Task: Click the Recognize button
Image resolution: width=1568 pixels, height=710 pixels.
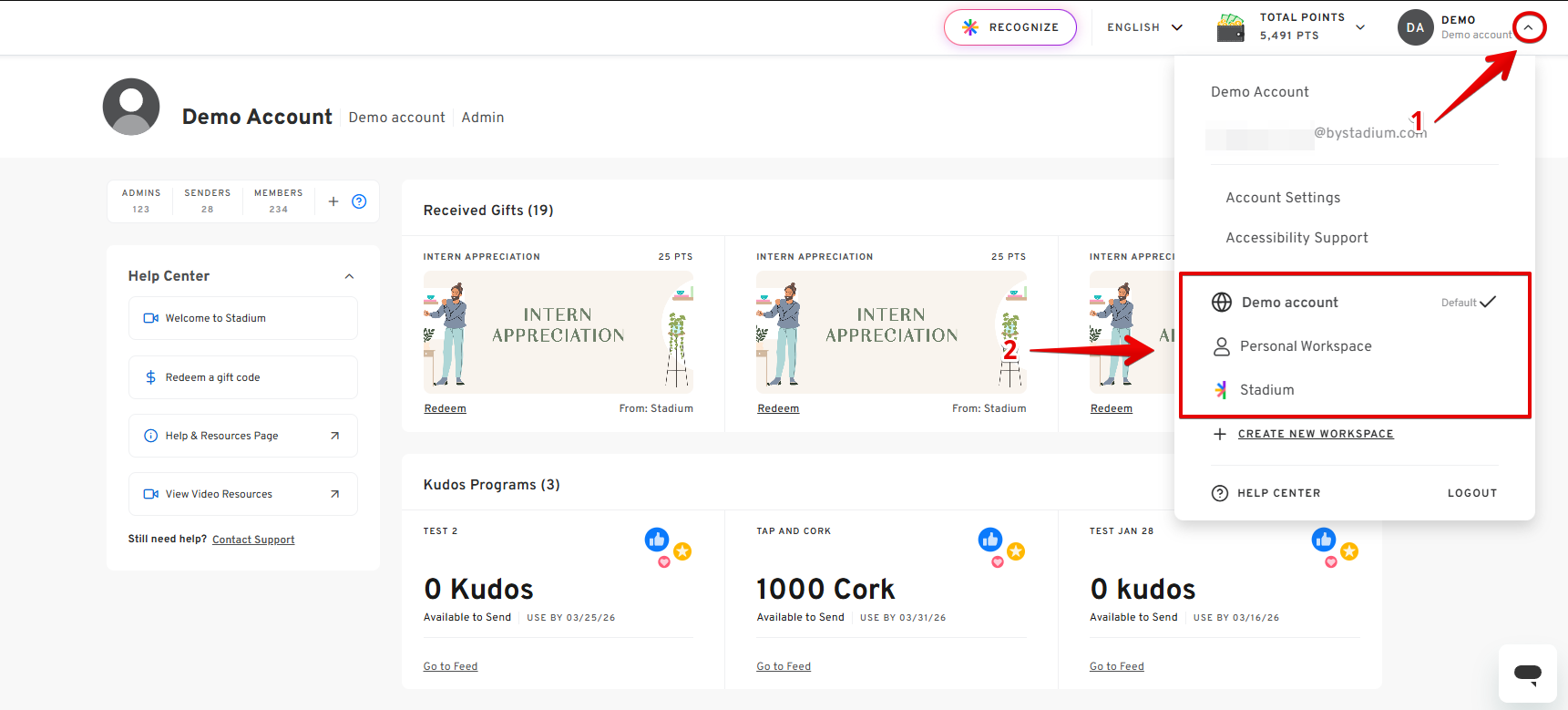Action: coord(1010,27)
